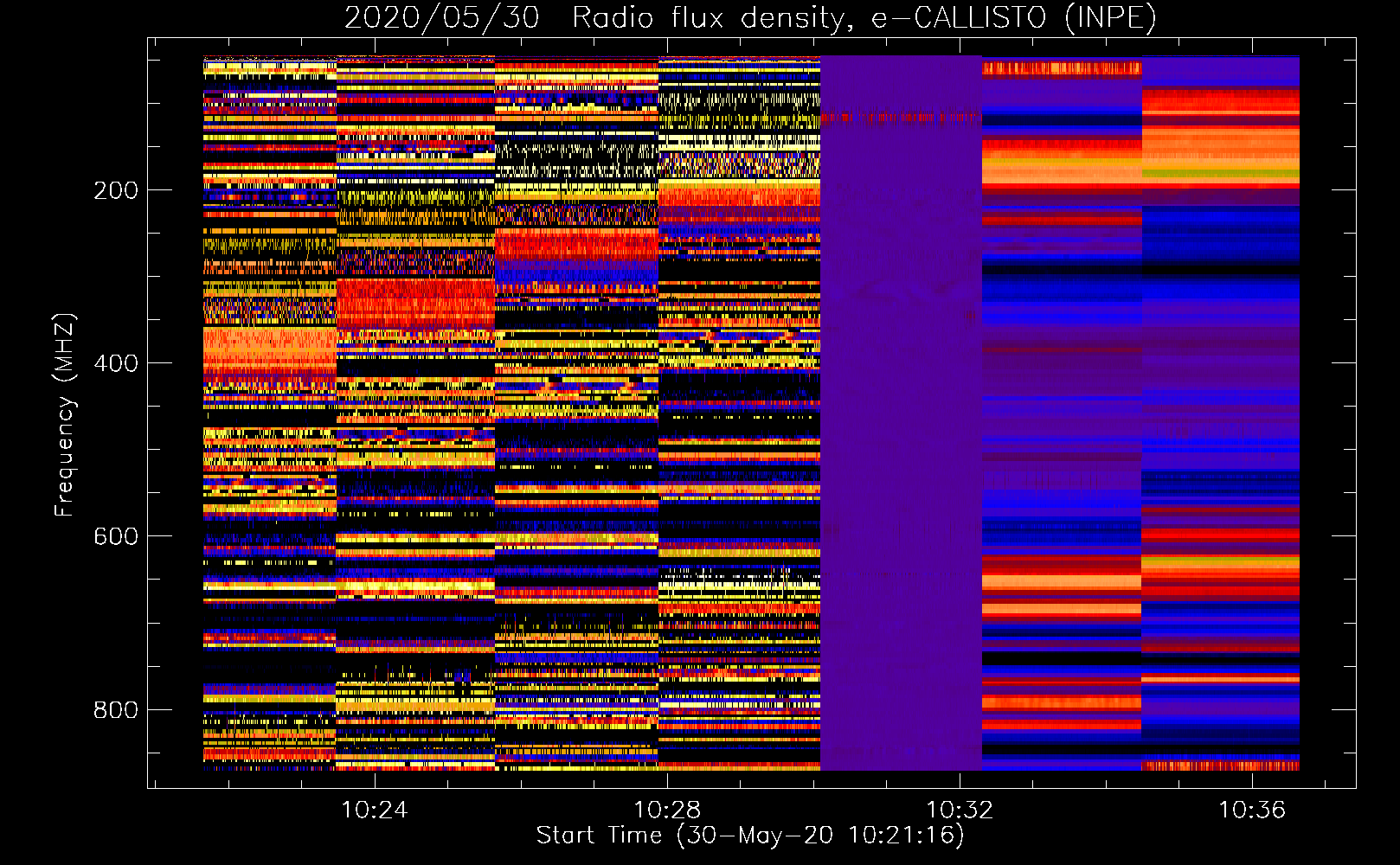Click the 800 frequency tick label
The width and height of the screenshot is (1400, 865).
pos(116,710)
